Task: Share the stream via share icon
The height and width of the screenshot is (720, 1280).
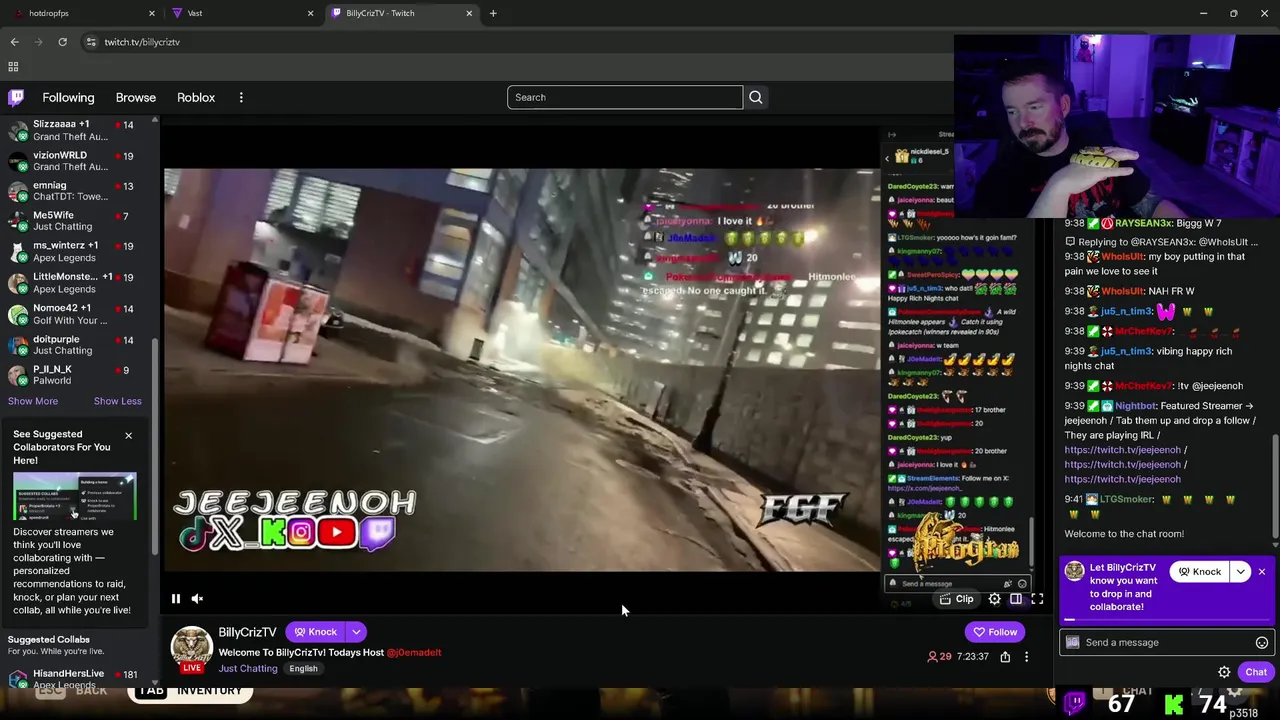Action: coord(1005,657)
